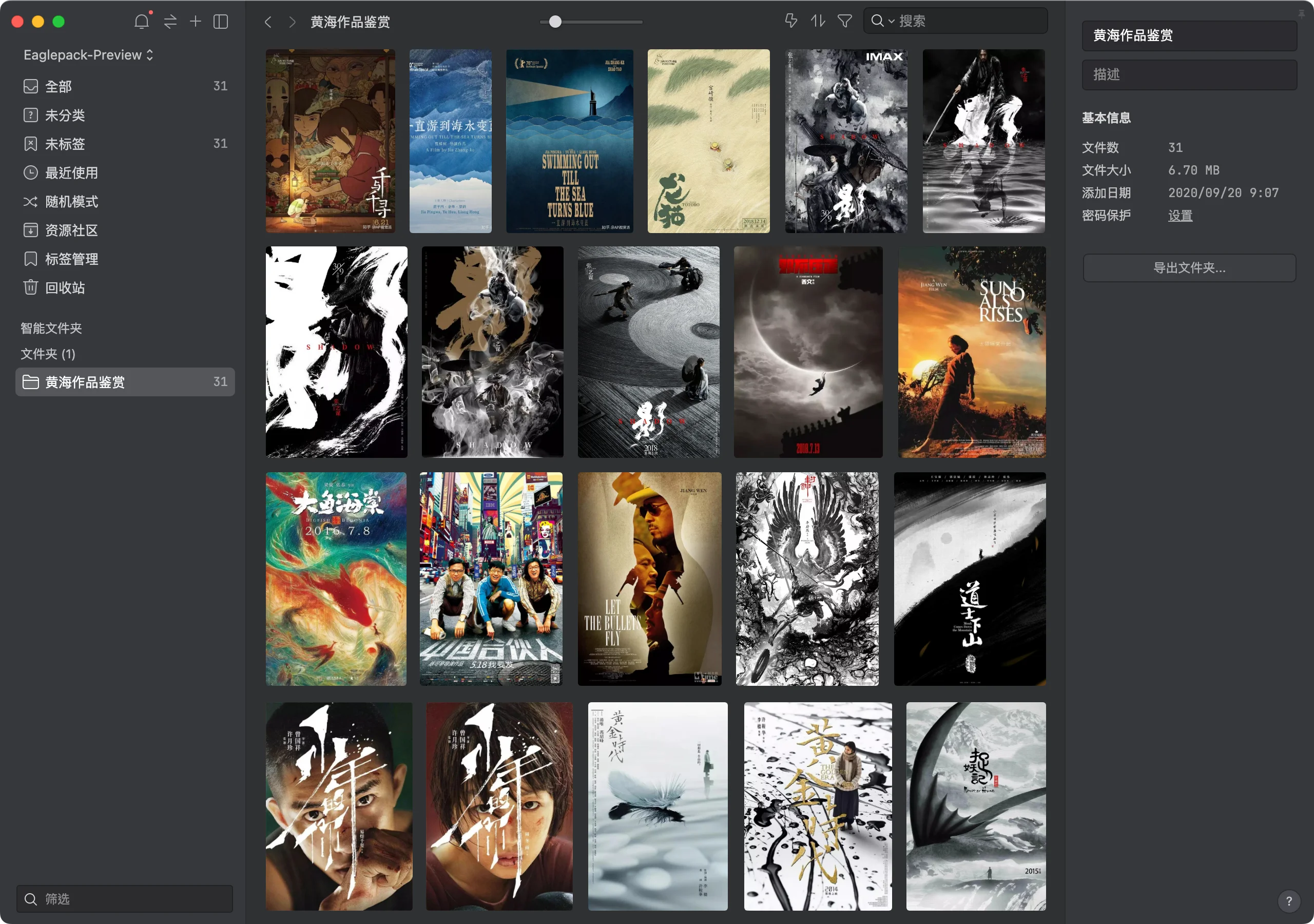The width and height of the screenshot is (1314, 924).
Task: Open the Let the Bullets Fly poster
Action: tap(650, 579)
